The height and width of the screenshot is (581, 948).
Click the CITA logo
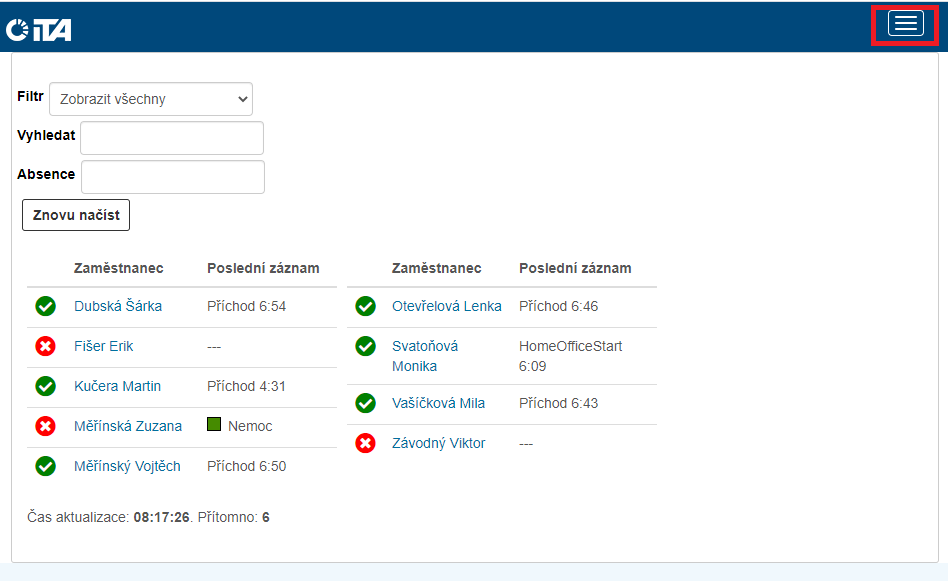(x=39, y=30)
